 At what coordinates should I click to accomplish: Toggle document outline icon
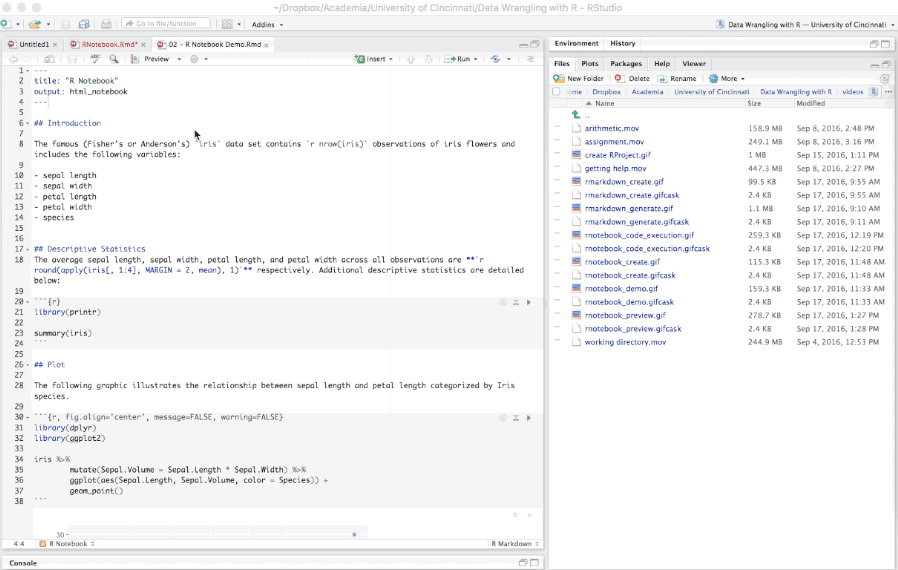(x=530, y=59)
